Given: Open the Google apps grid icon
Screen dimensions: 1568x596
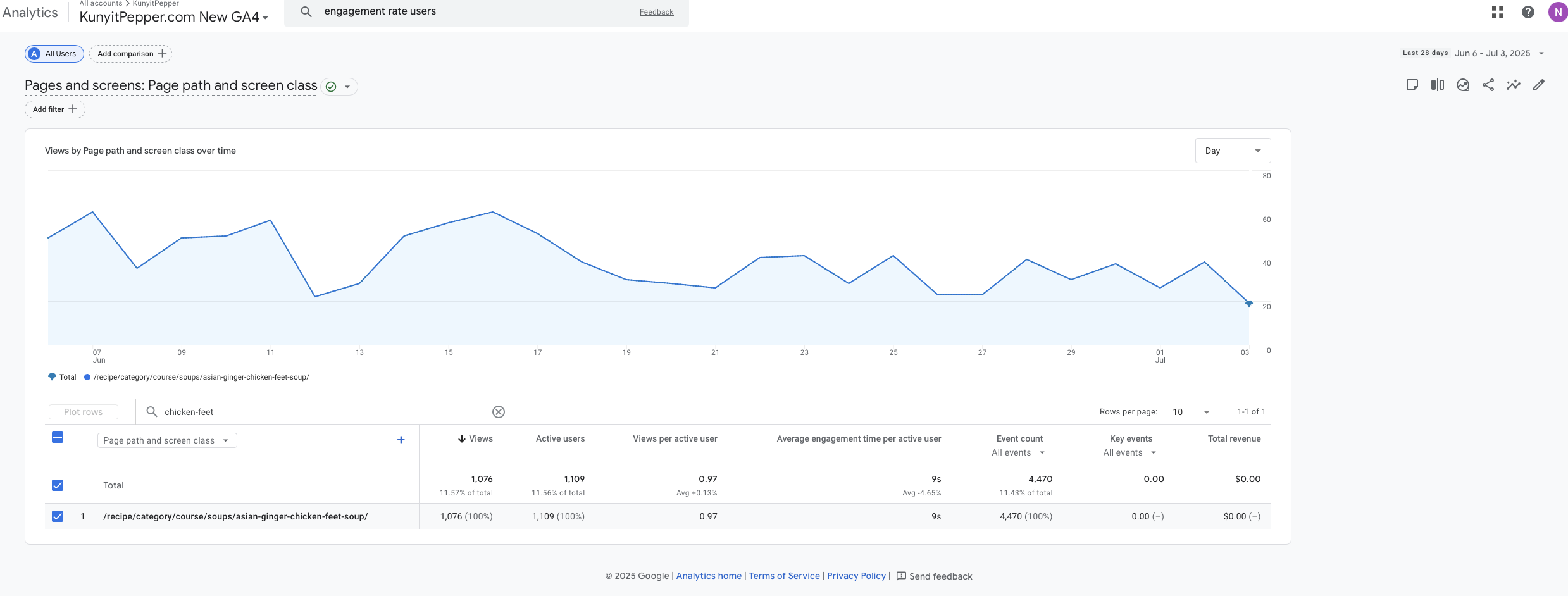Looking at the screenshot, I should pos(1497,12).
